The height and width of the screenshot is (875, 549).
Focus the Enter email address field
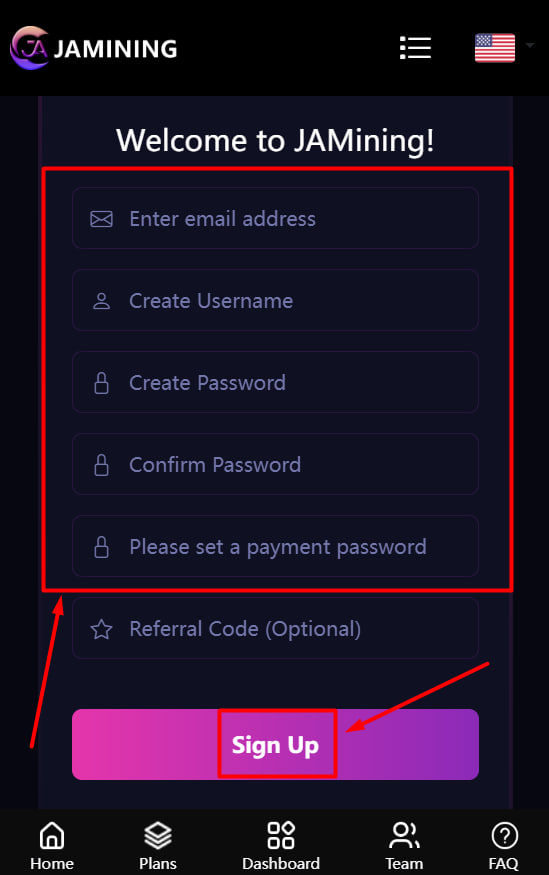pyautogui.click(x=275, y=218)
